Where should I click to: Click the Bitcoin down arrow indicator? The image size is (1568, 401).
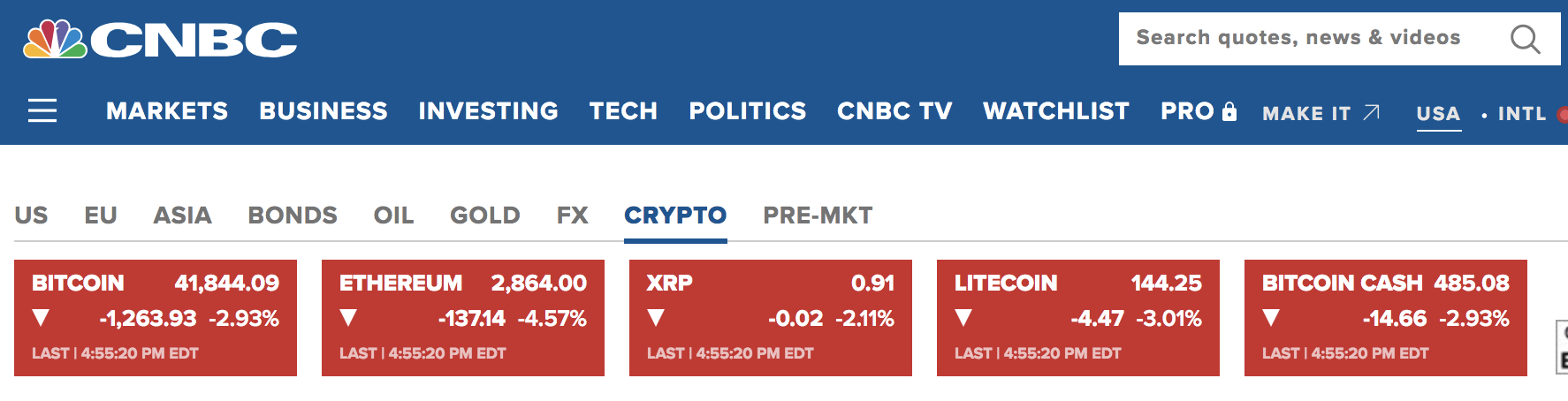point(40,318)
